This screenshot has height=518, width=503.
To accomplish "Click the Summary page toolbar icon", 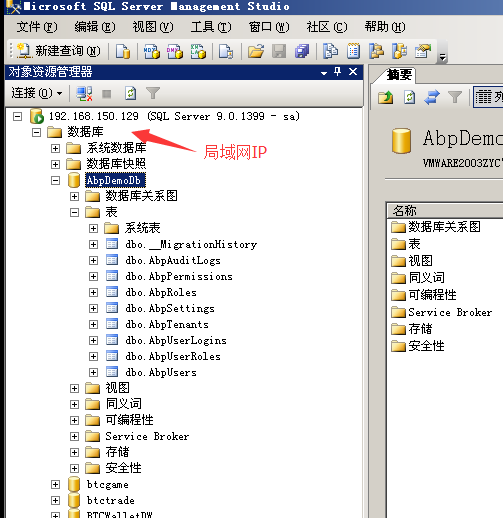I will 353,51.
